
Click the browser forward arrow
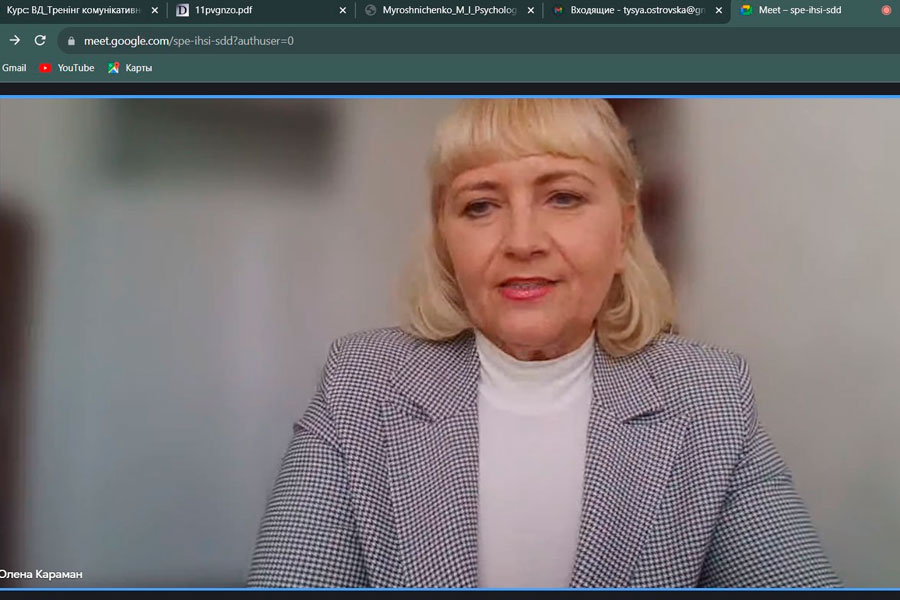(x=14, y=41)
